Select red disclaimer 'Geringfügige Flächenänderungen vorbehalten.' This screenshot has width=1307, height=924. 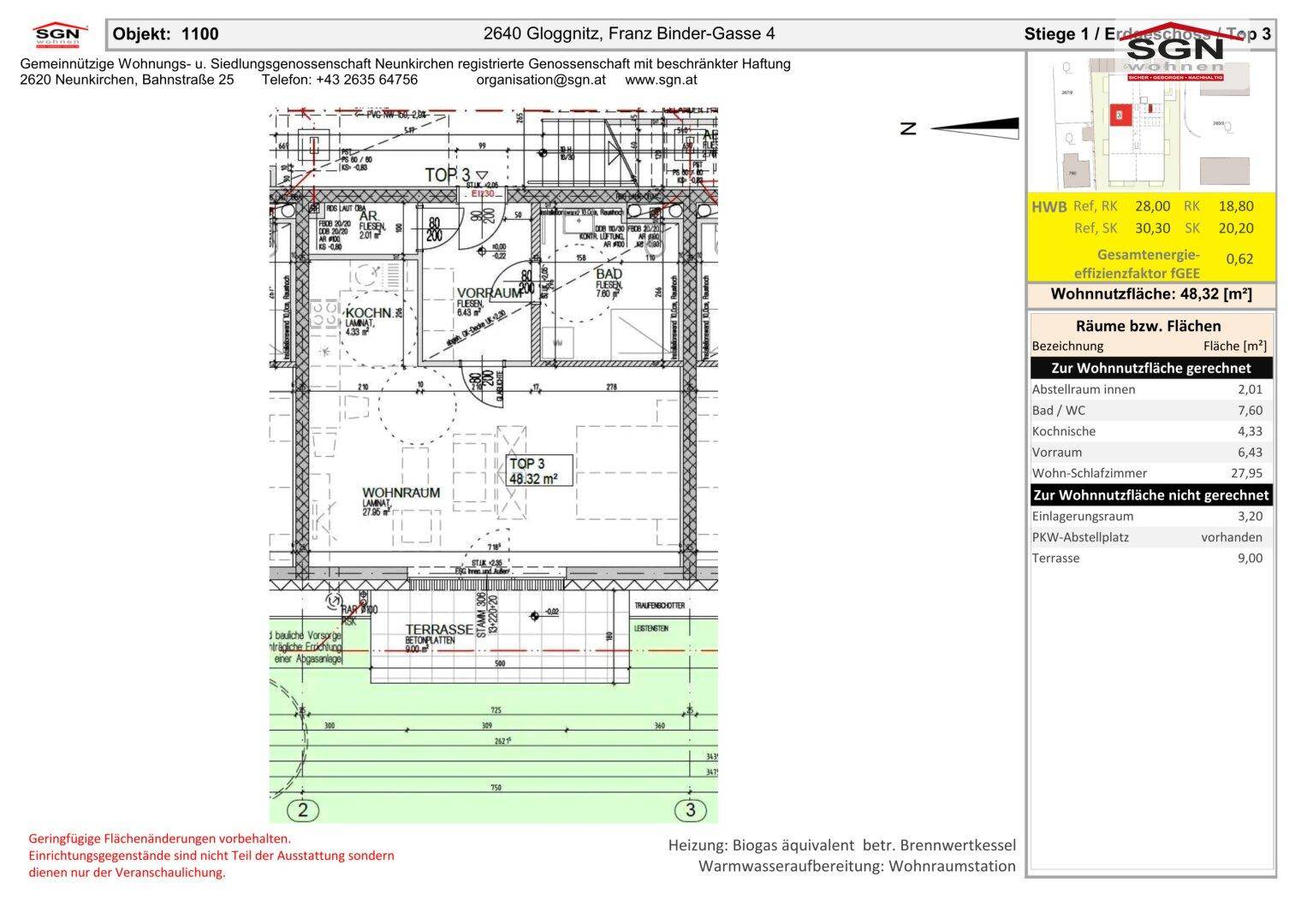tap(160, 839)
